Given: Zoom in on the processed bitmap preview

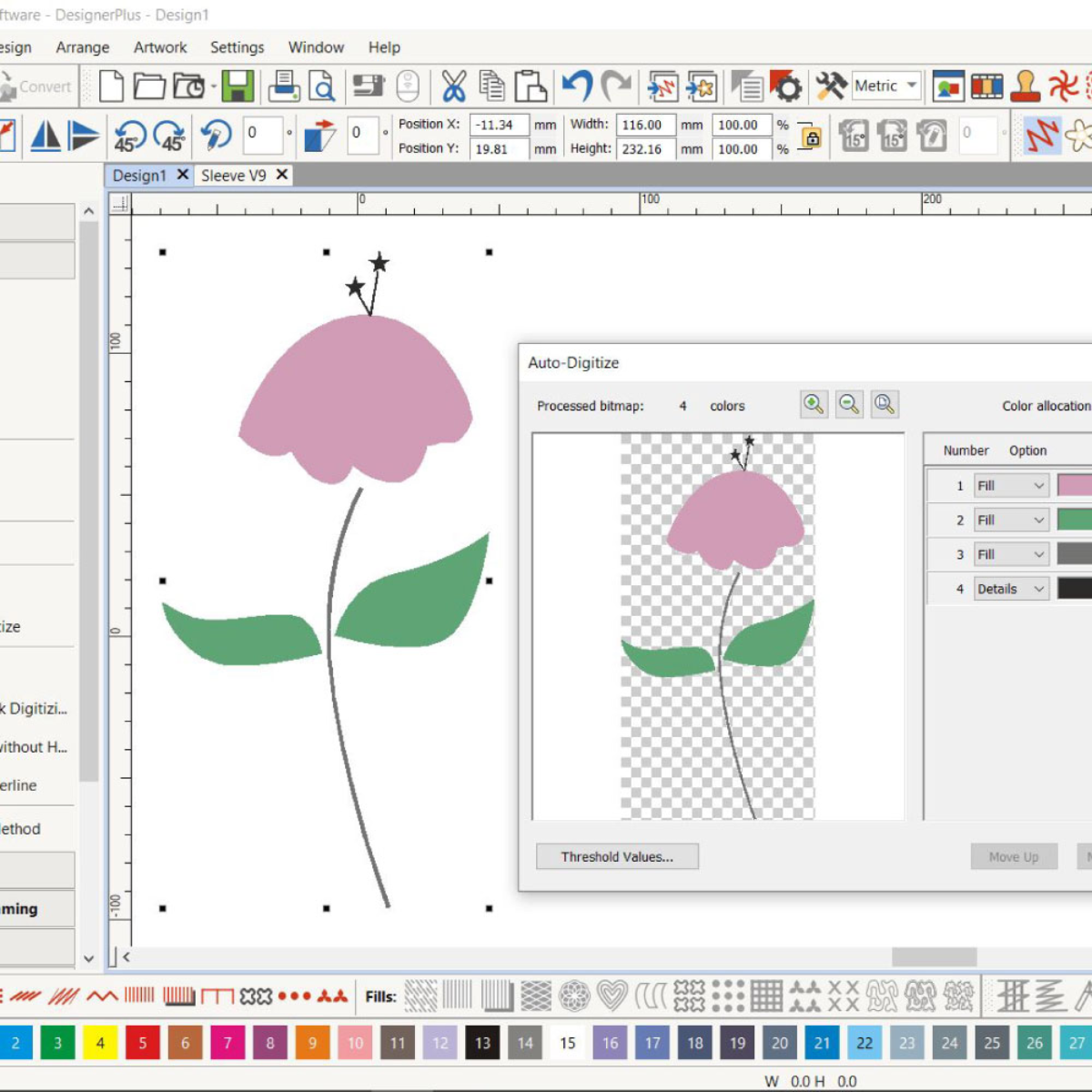Looking at the screenshot, I should pos(814,404).
